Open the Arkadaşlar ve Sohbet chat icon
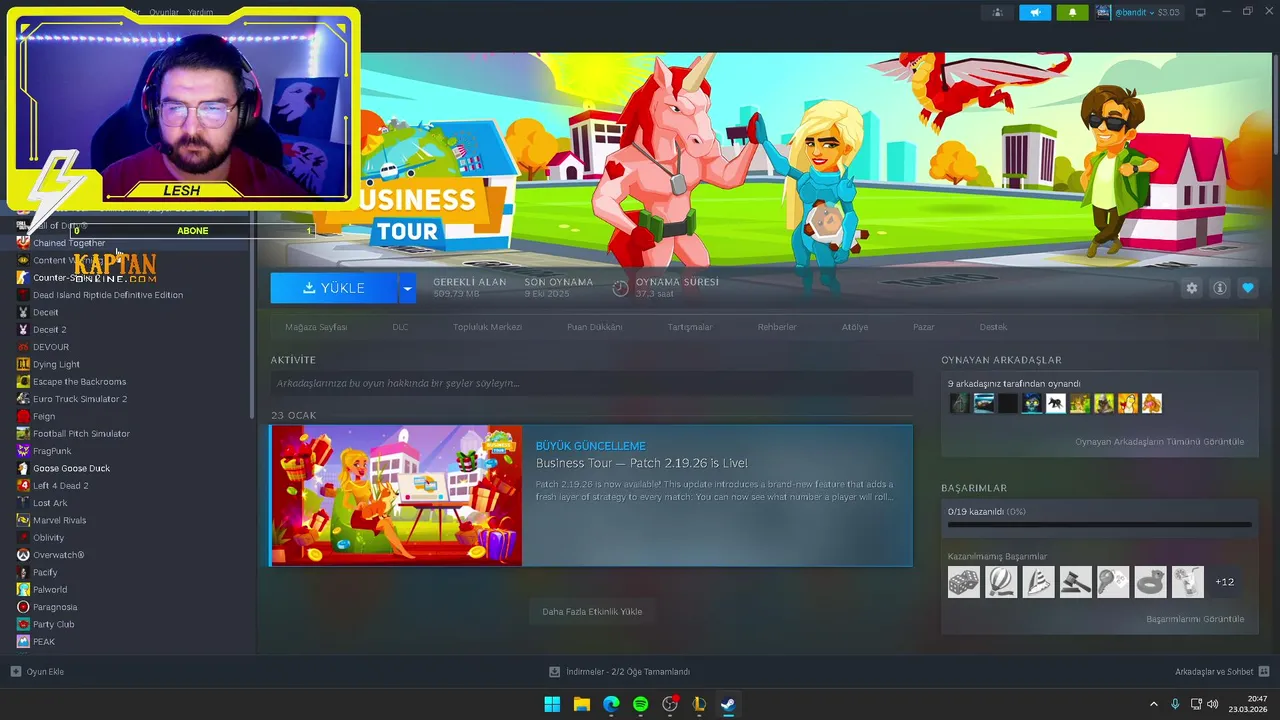 (1263, 672)
